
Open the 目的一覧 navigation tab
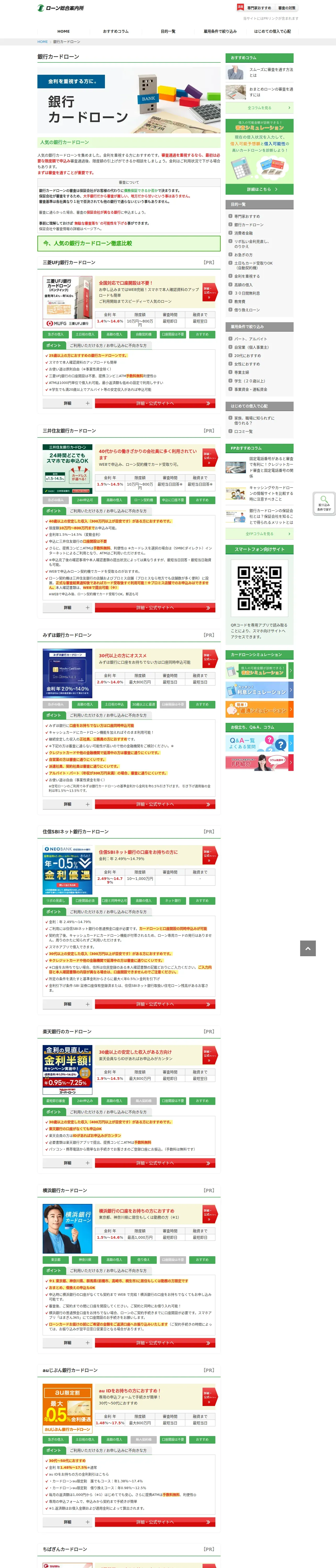tap(168, 31)
